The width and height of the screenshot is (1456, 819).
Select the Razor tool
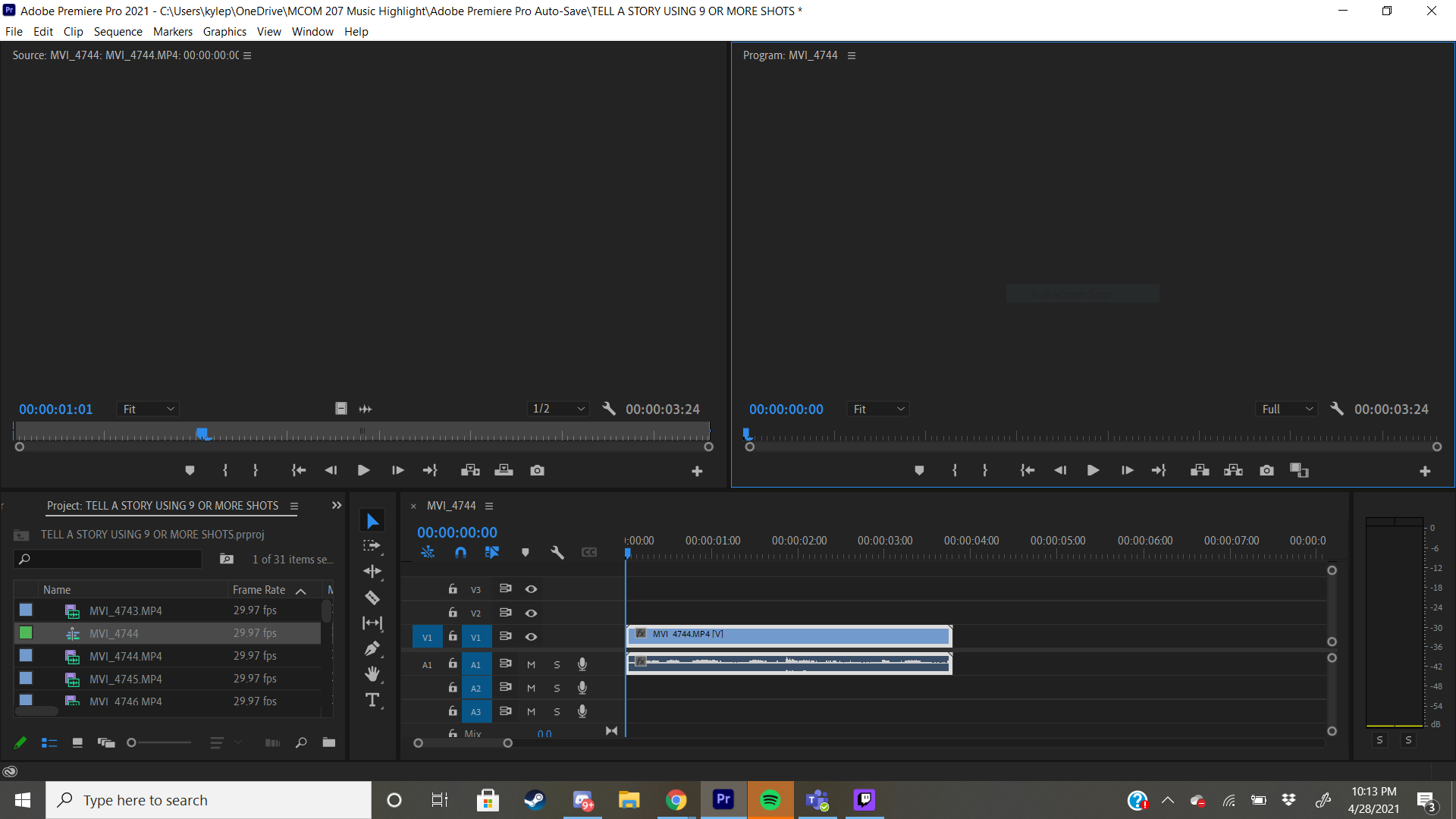pyautogui.click(x=372, y=598)
